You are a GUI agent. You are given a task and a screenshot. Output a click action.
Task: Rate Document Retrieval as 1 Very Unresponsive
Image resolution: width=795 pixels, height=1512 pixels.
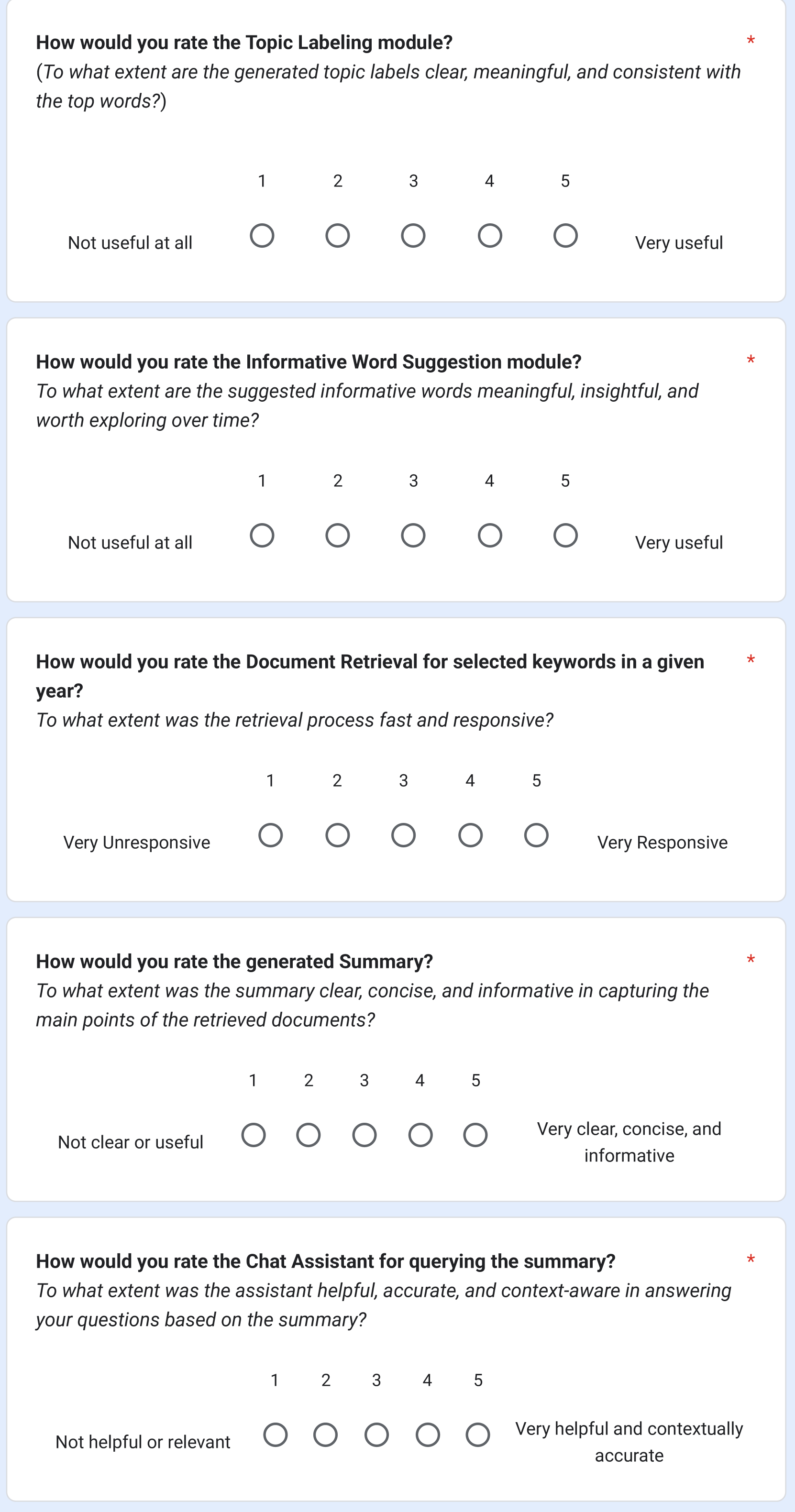click(271, 835)
